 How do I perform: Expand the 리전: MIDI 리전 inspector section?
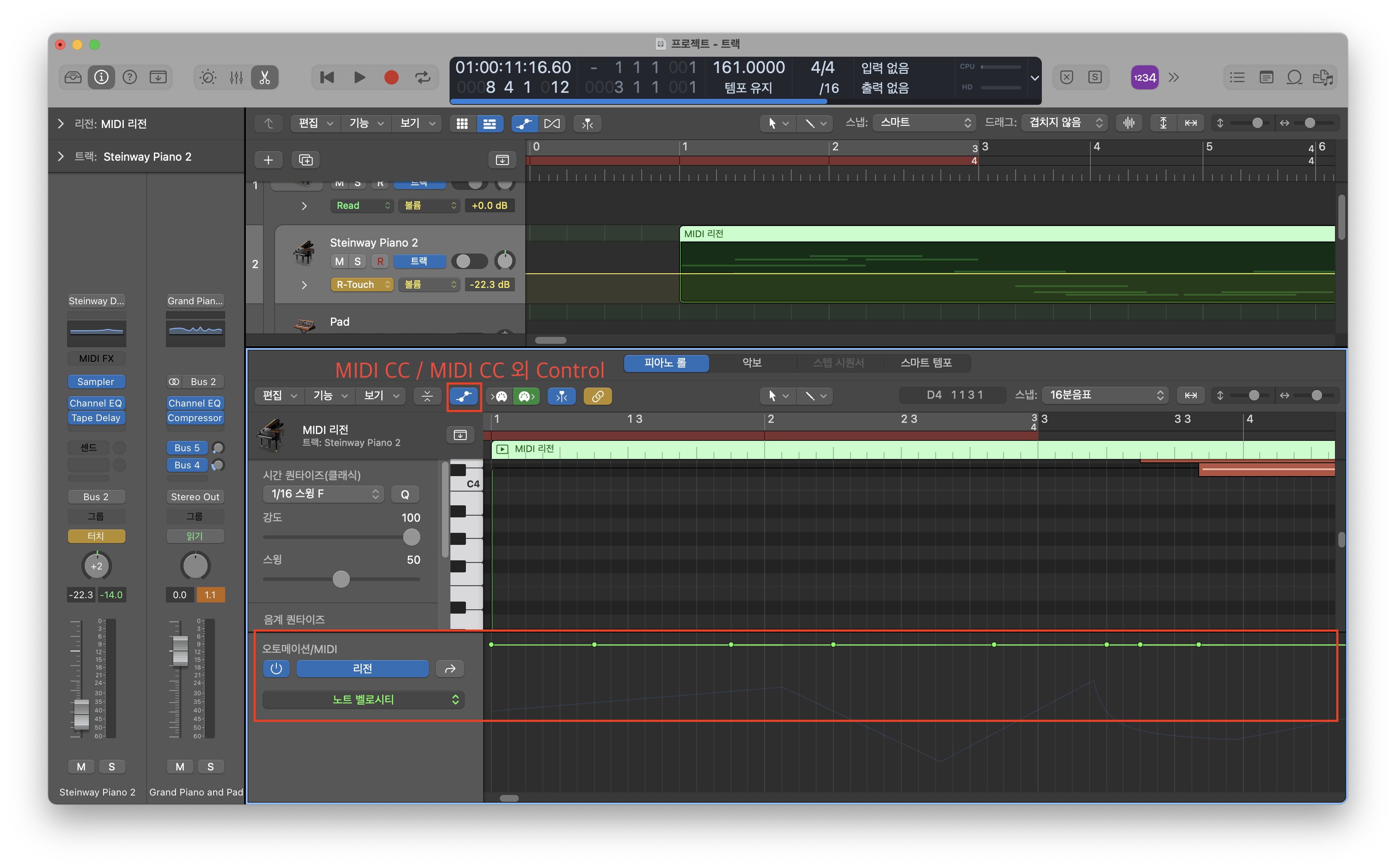pyautogui.click(x=61, y=124)
